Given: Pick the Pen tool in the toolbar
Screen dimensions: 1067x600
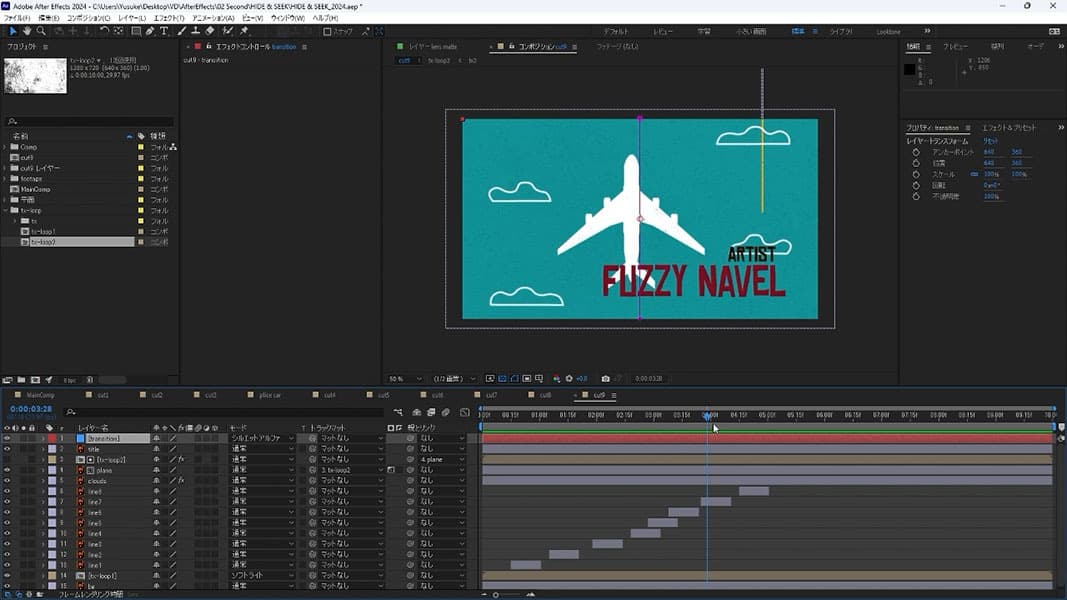Looking at the screenshot, I should [x=150, y=31].
